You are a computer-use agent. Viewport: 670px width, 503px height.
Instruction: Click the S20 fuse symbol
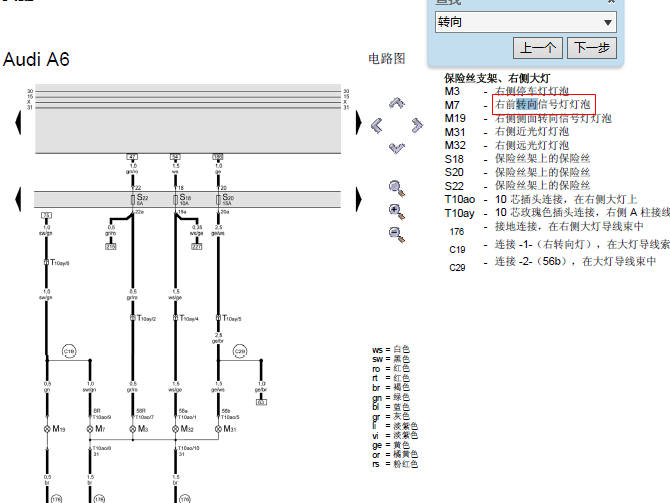pyautogui.click(x=218, y=199)
